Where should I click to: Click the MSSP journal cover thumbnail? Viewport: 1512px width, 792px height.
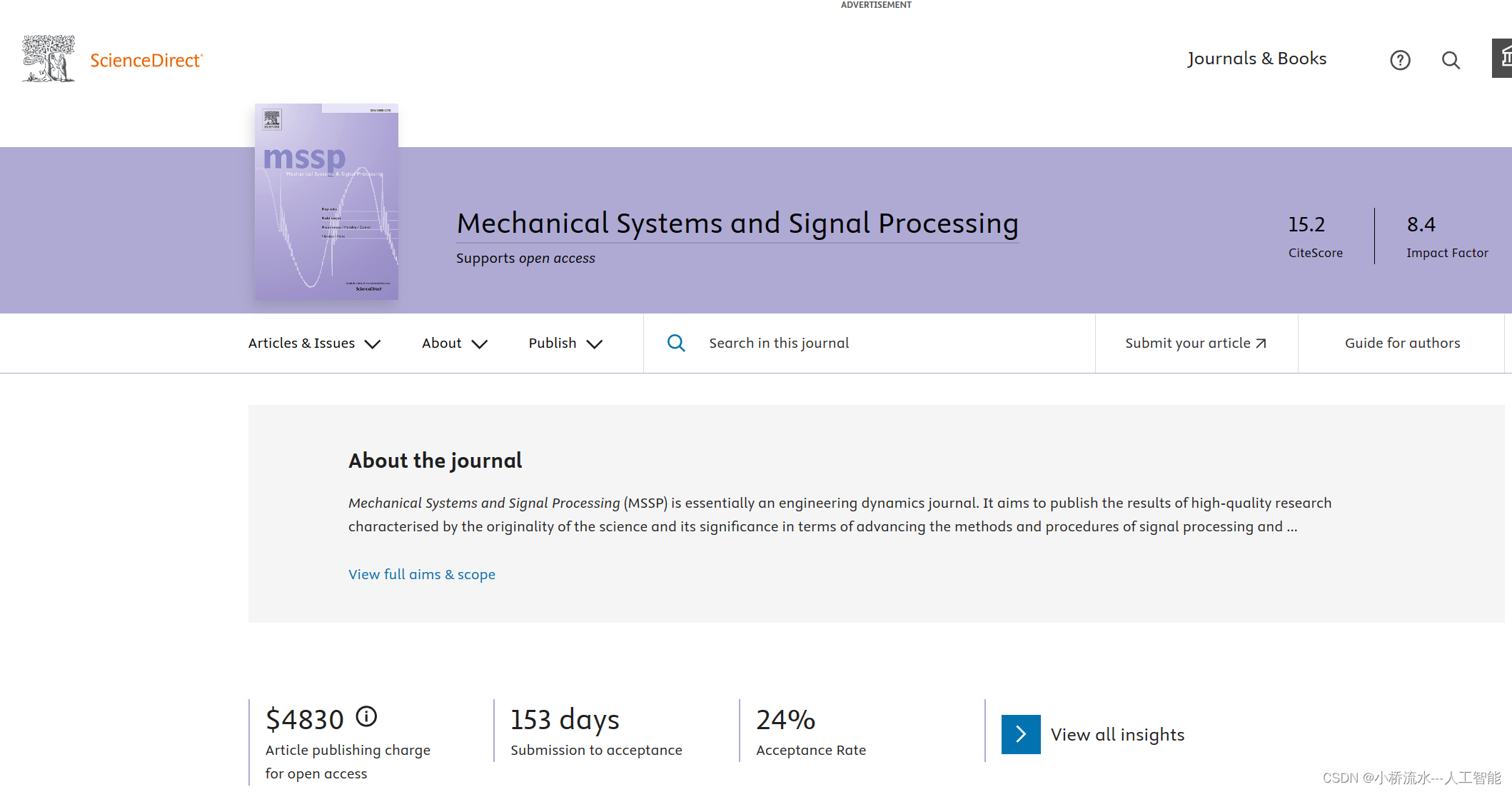(x=326, y=201)
